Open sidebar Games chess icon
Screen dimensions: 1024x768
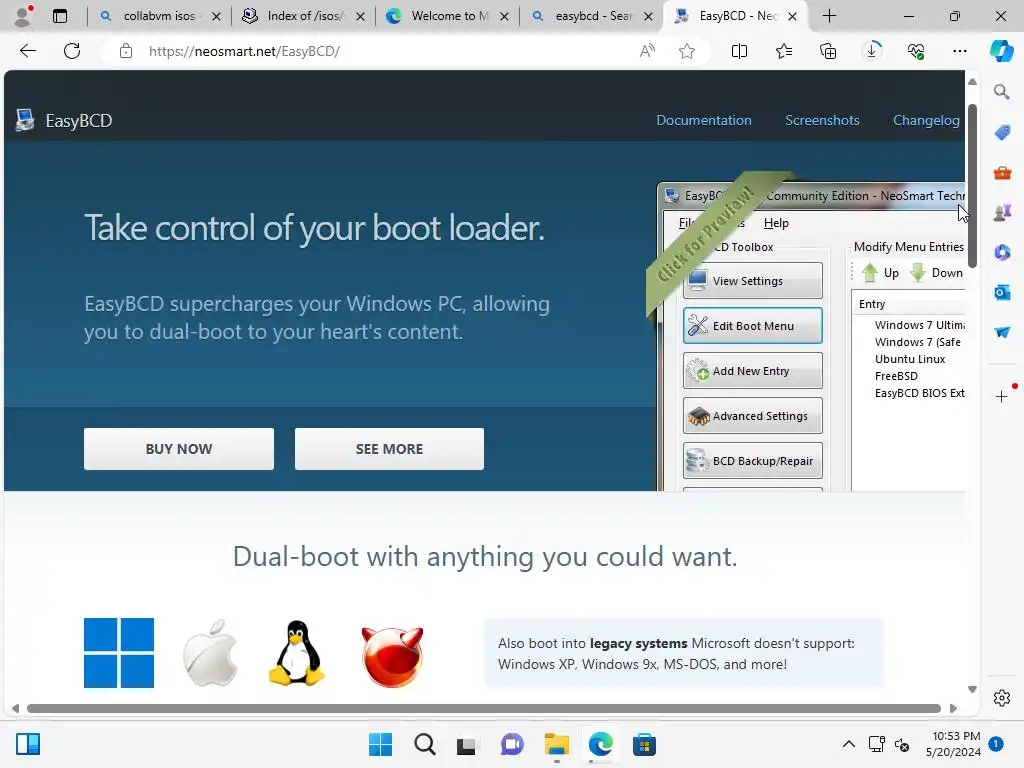pos(1002,212)
